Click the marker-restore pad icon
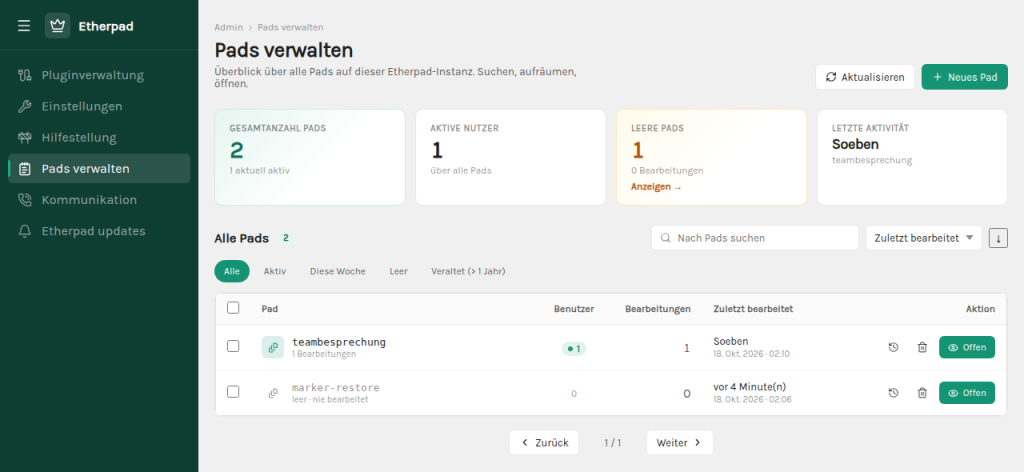 [x=273, y=393]
